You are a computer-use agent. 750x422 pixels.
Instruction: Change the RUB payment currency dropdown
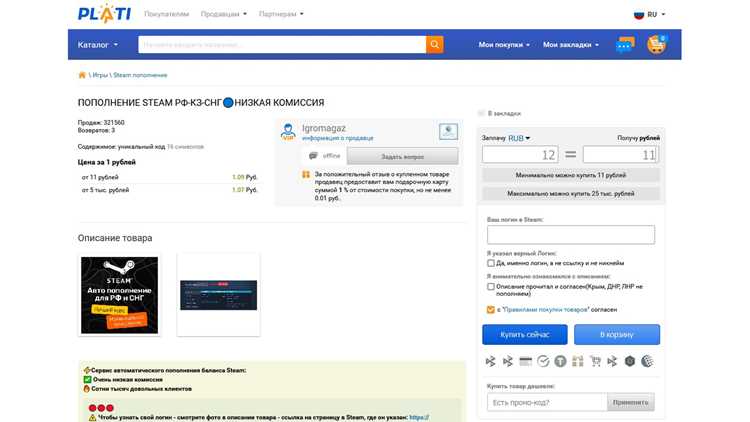(519, 138)
